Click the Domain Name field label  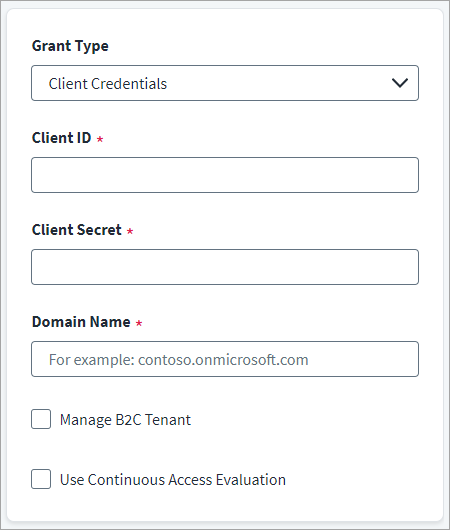click(81, 322)
